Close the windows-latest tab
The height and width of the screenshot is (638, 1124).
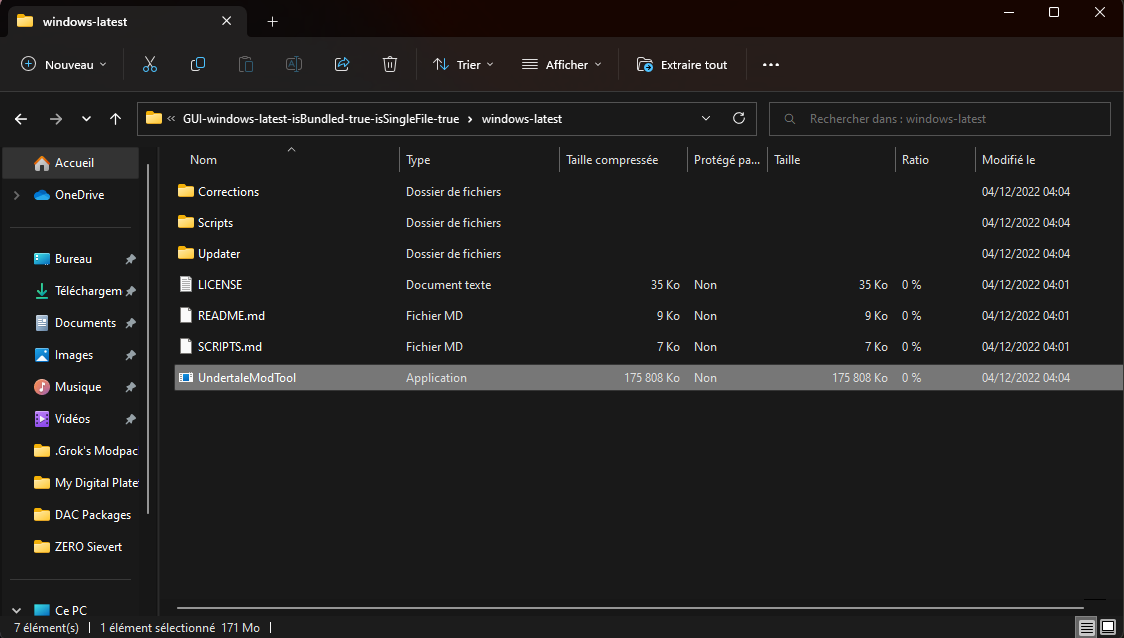click(x=227, y=22)
